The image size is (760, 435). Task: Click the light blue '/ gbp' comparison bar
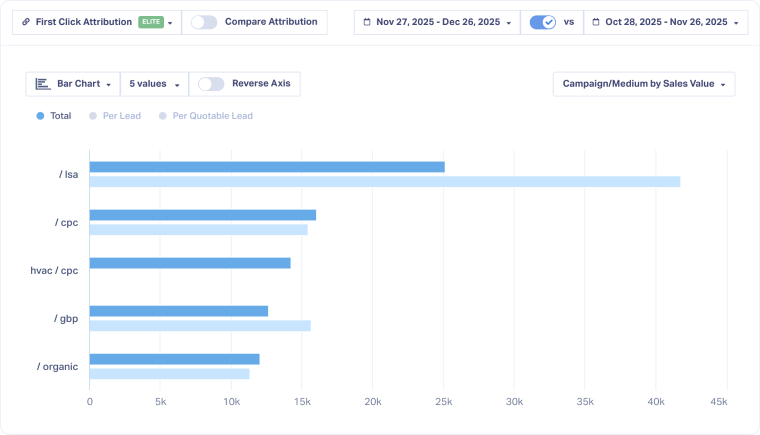click(200, 325)
